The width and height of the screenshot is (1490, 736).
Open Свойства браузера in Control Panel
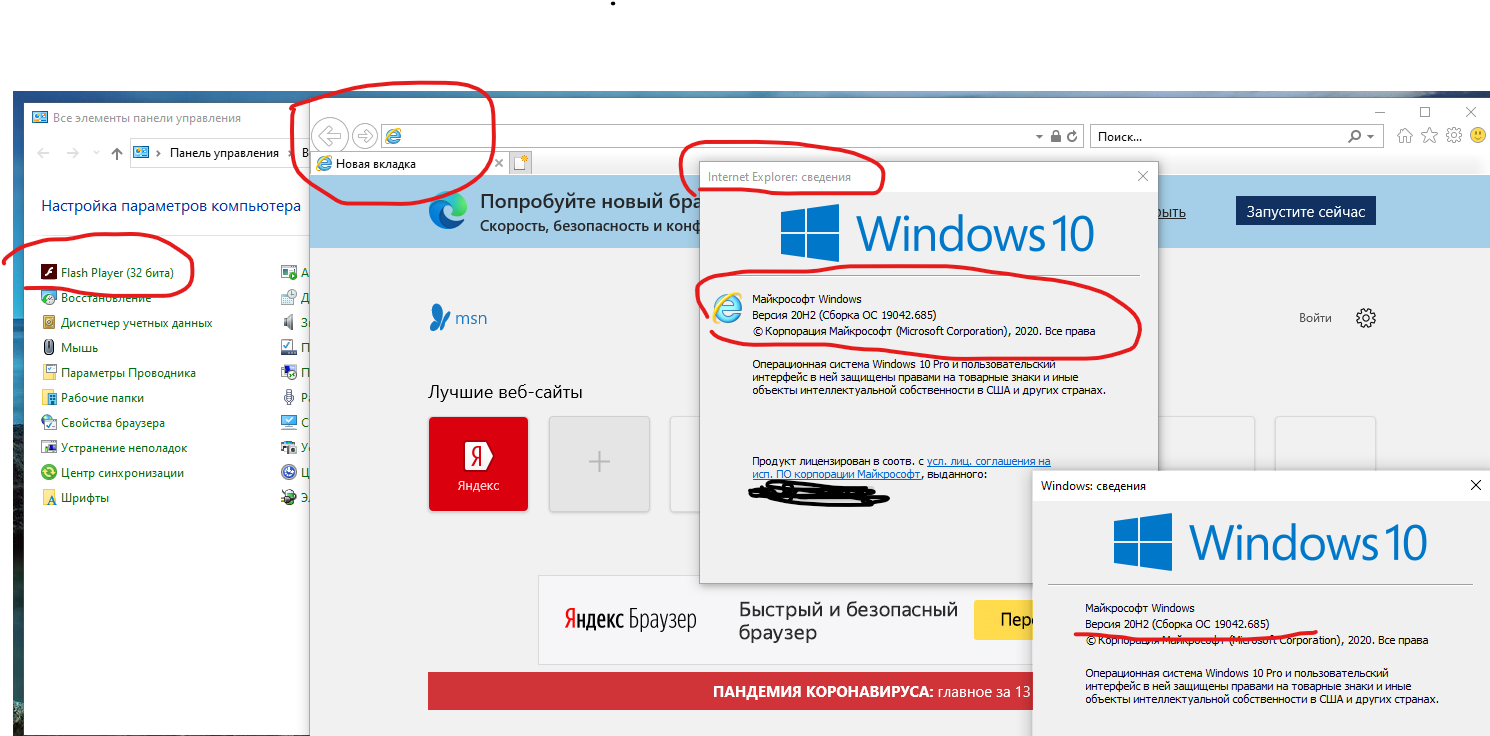pyautogui.click(x=112, y=423)
